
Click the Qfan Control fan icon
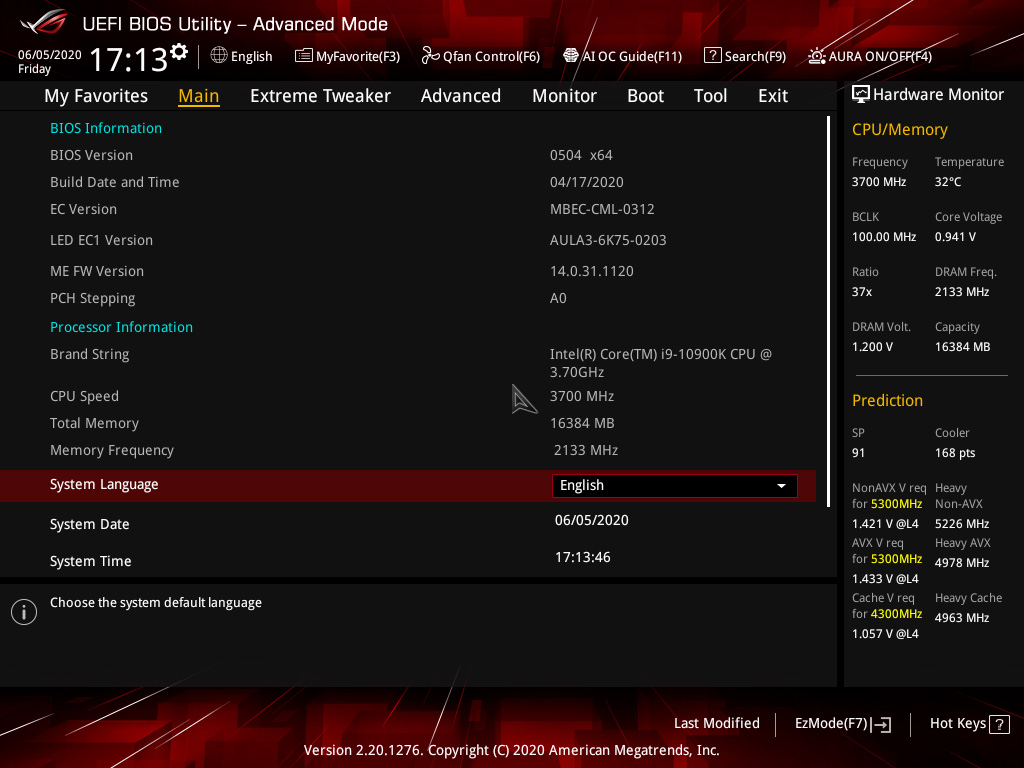430,56
